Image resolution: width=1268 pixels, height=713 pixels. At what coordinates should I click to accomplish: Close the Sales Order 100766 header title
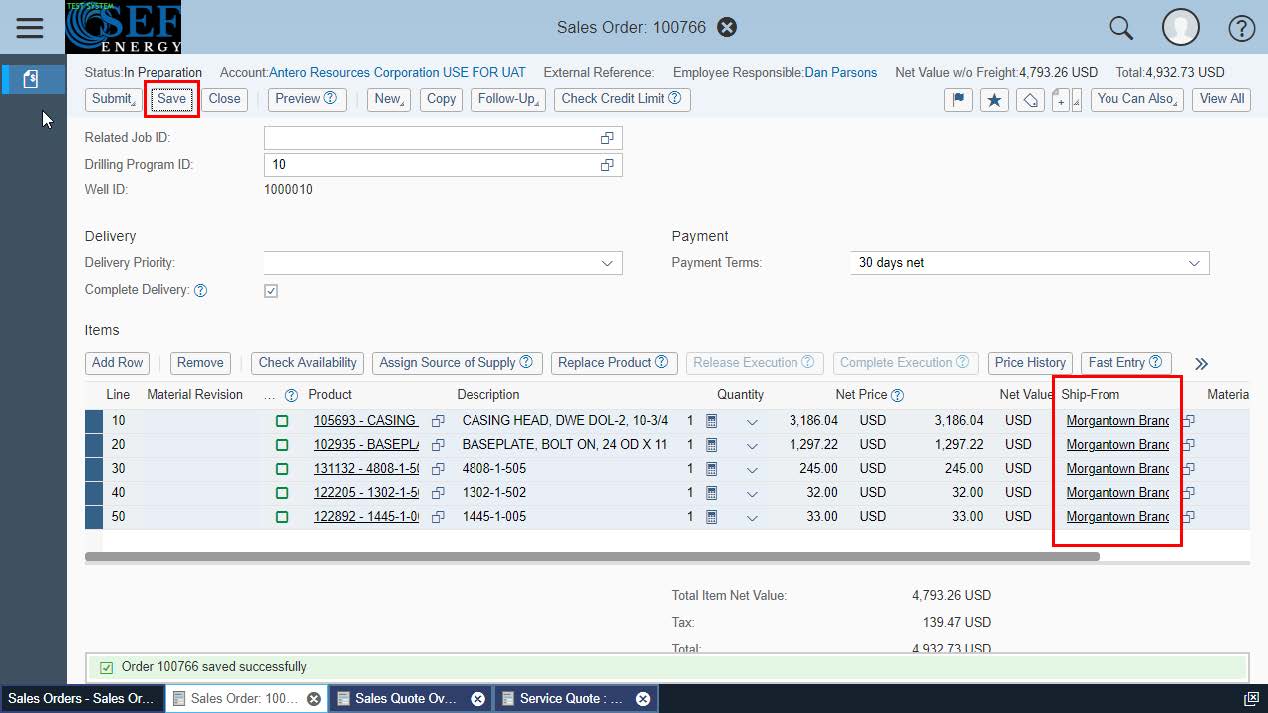[727, 27]
